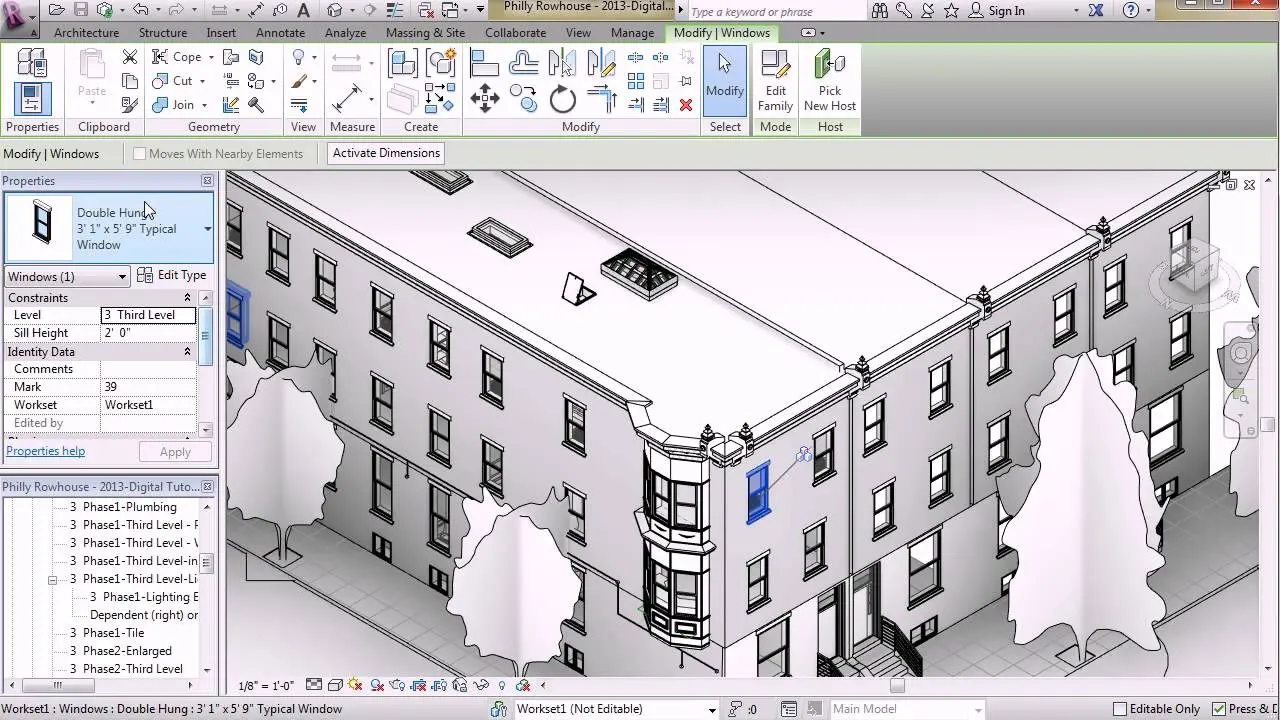This screenshot has width=1280, height=720.
Task: Open the window type selector dropdown
Action: pyautogui.click(x=208, y=229)
